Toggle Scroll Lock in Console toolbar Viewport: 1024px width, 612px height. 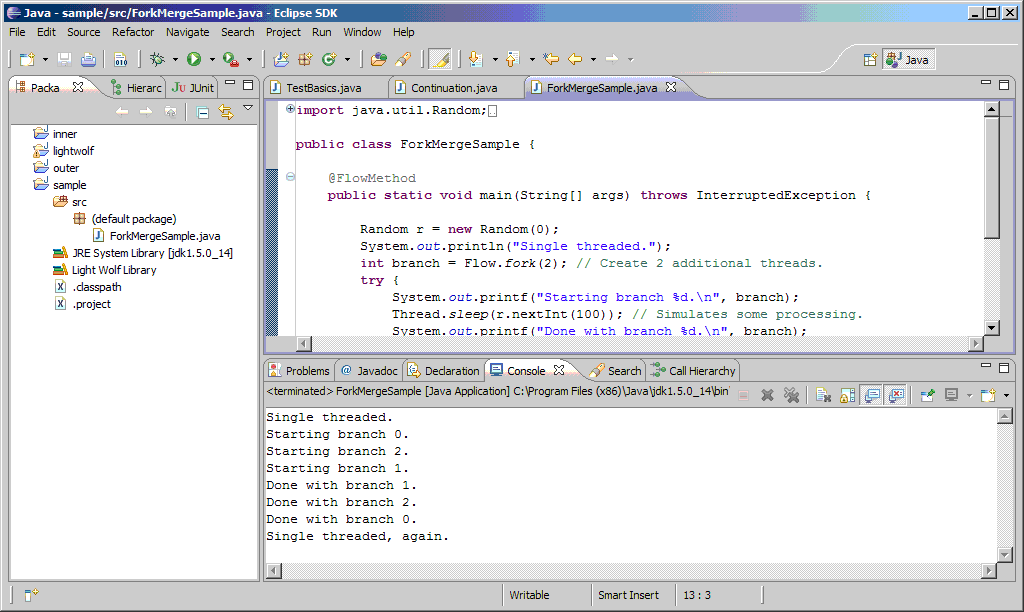tap(846, 395)
